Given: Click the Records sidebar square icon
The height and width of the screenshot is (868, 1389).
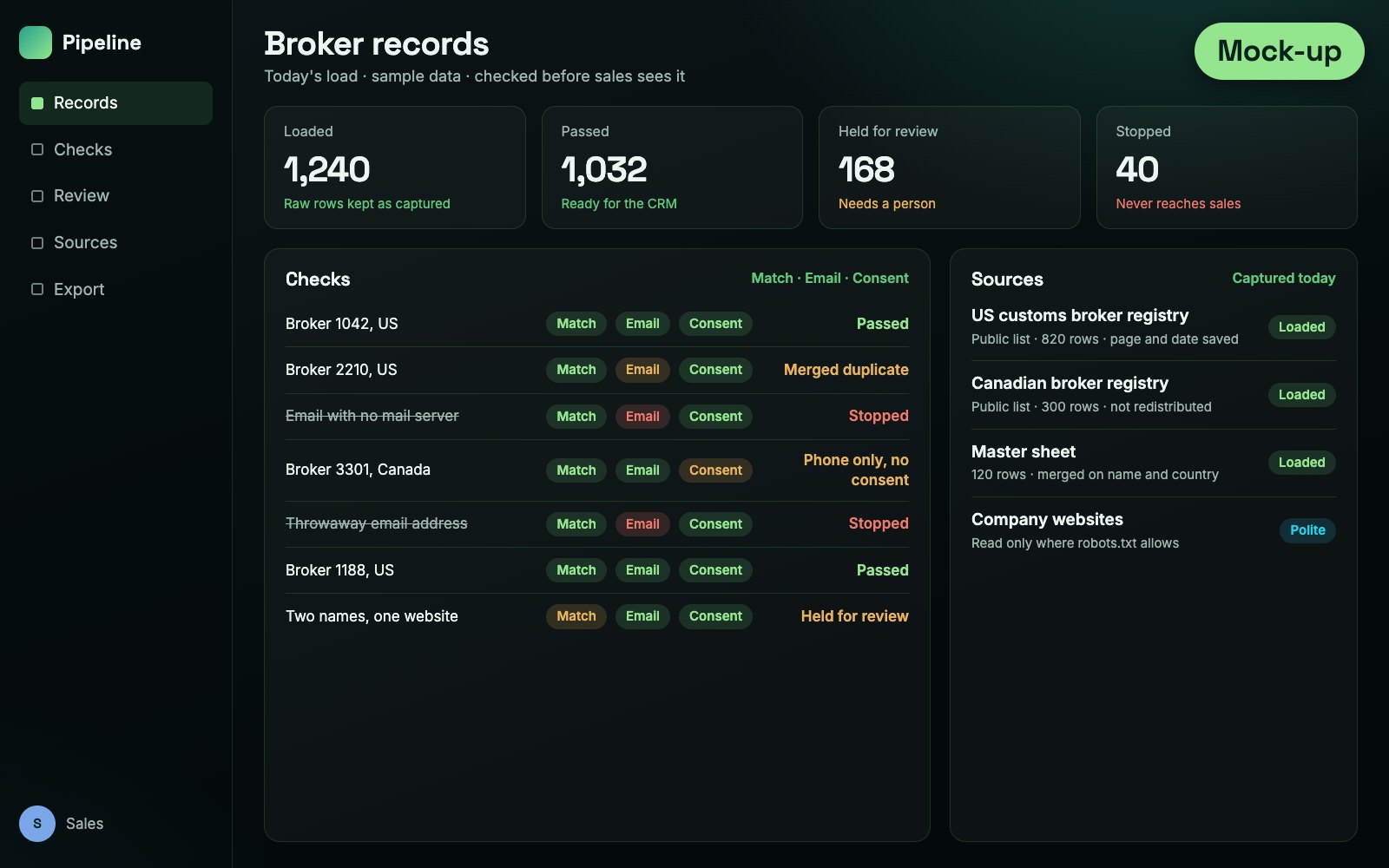Looking at the screenshot, I should click(37, 103).
